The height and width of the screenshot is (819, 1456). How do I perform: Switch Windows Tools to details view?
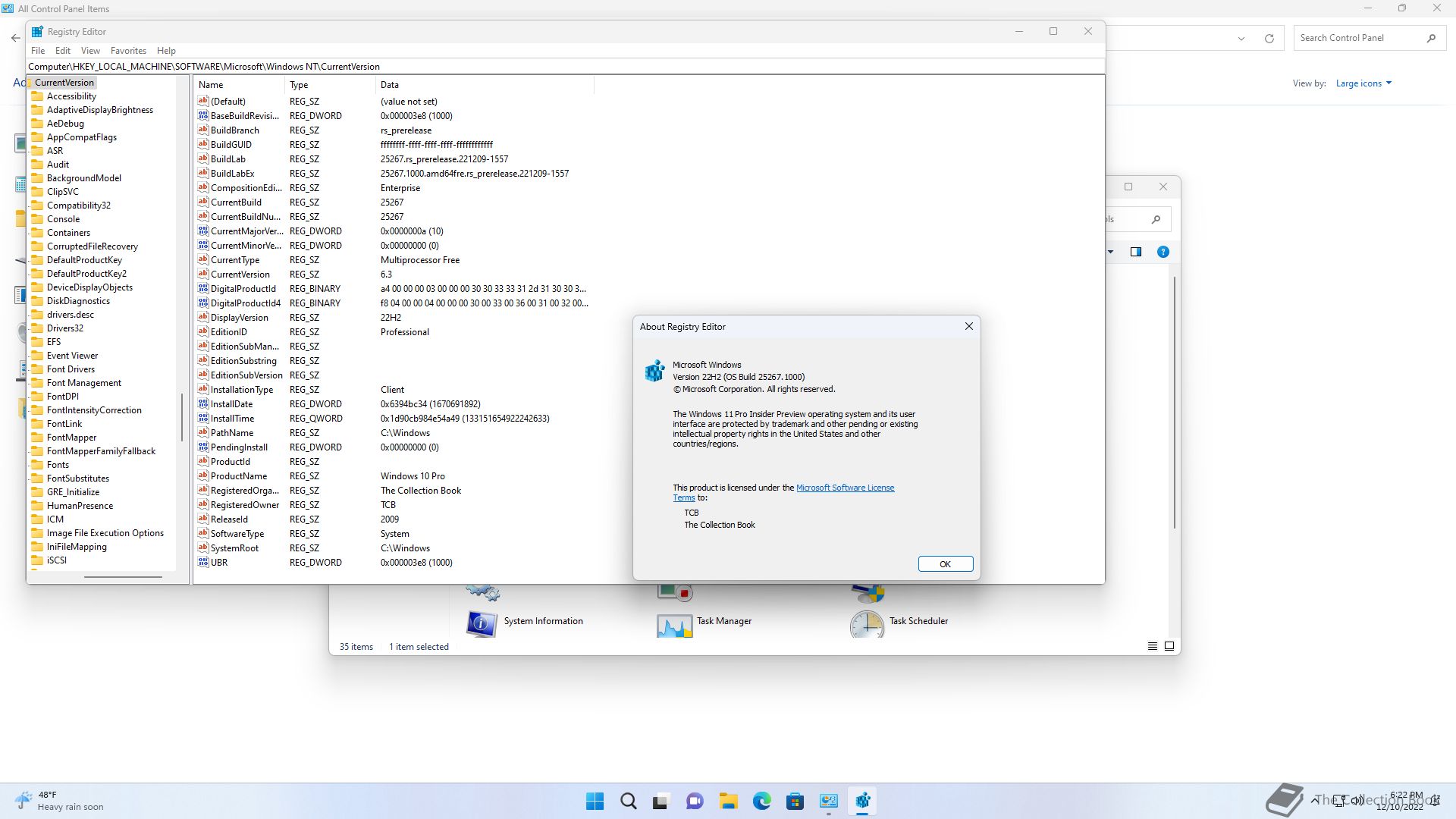point(1152,646)
